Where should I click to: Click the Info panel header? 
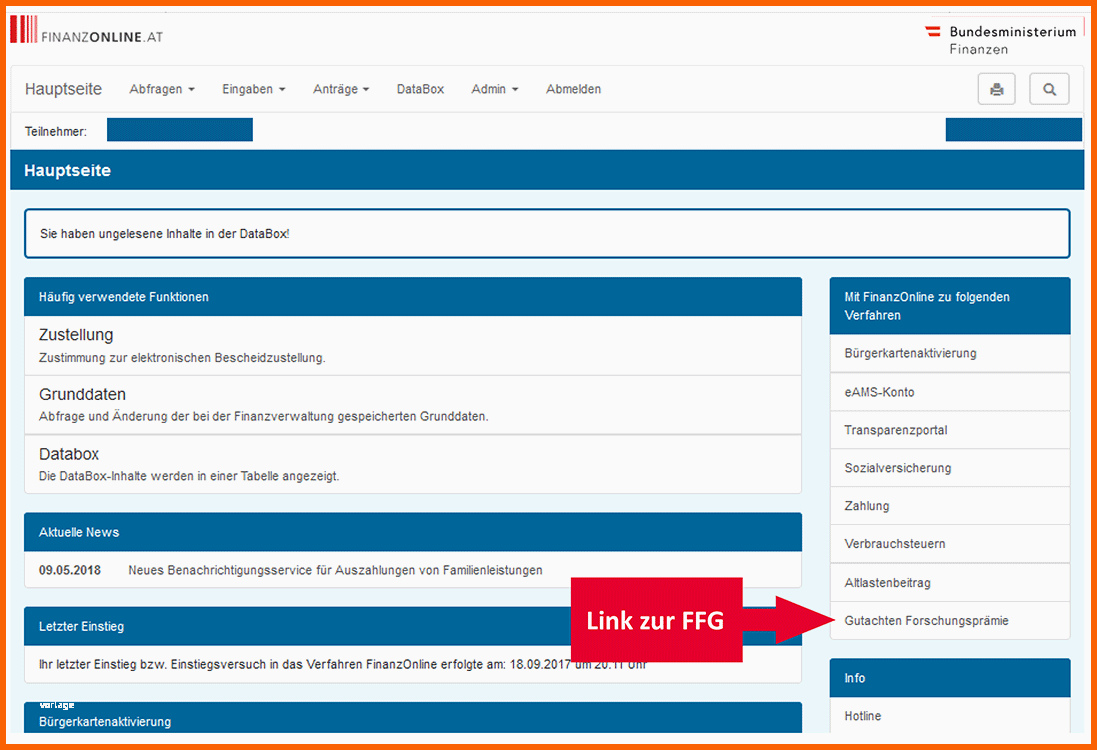(949, 678)
